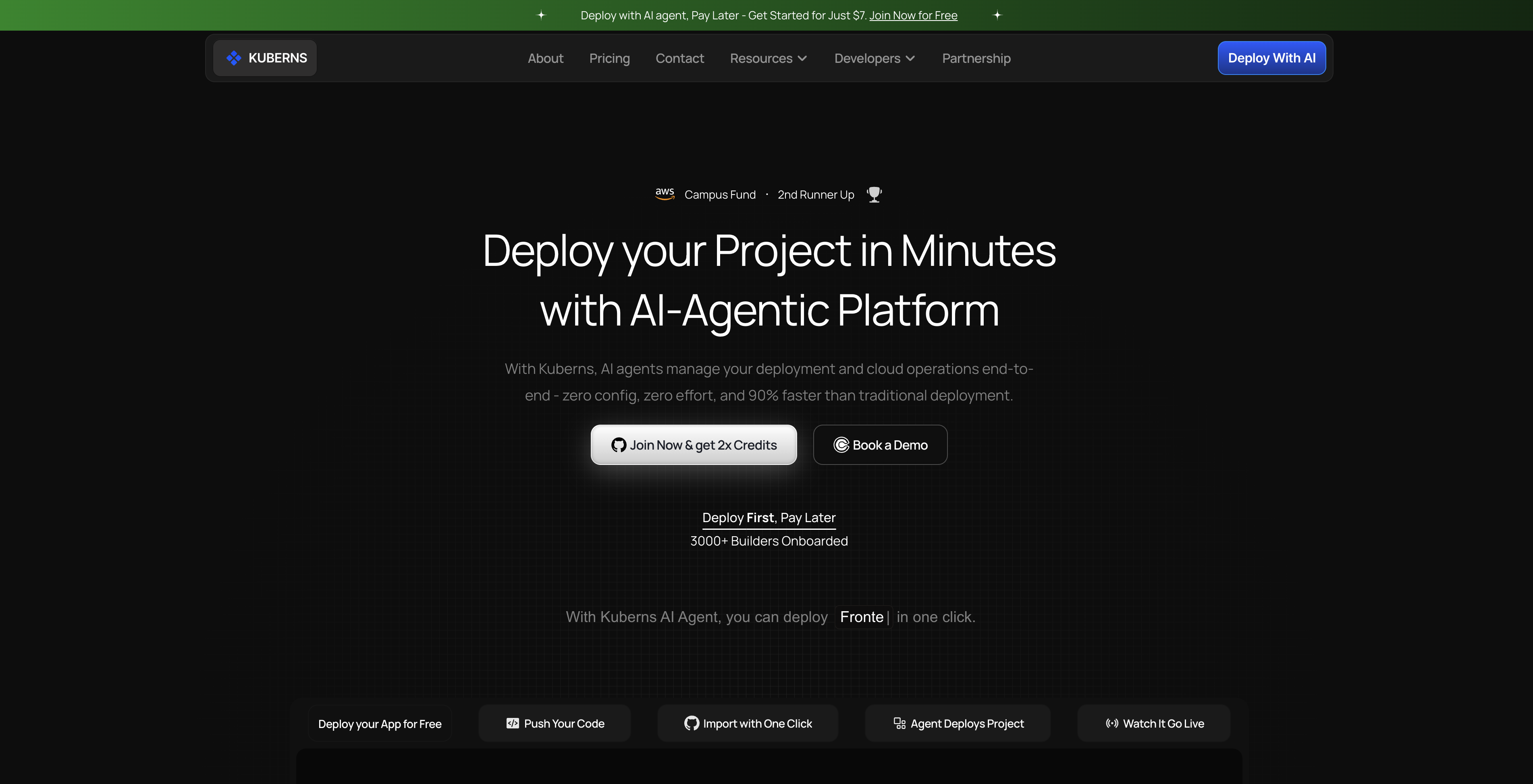Select the Deploy your App for Free tab
The image size is (1533, 784).
[x=380, y=723]
